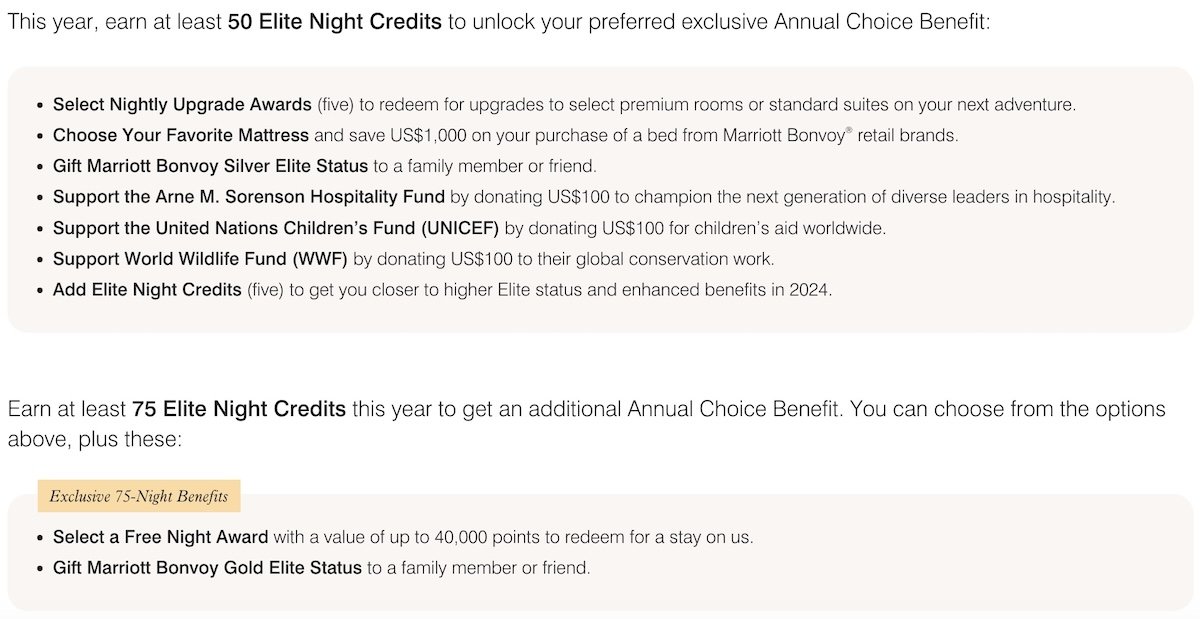
Task: Click the "Exclusive 75-Night Benefits" badge
Action: [139, 496]
